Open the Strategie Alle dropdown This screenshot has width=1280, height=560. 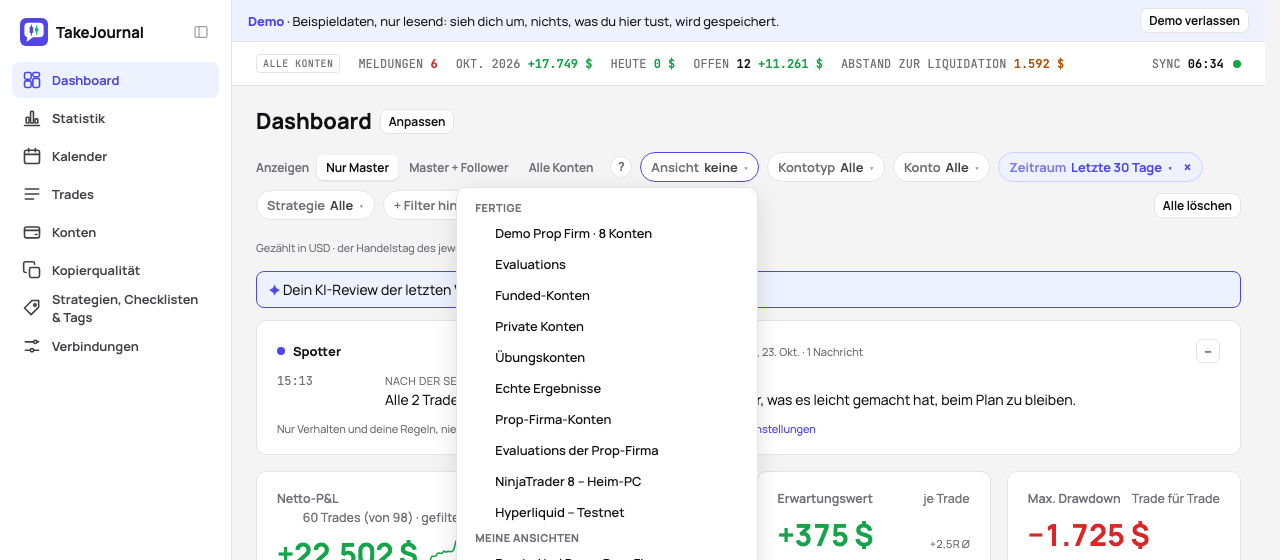click(315, 205)
